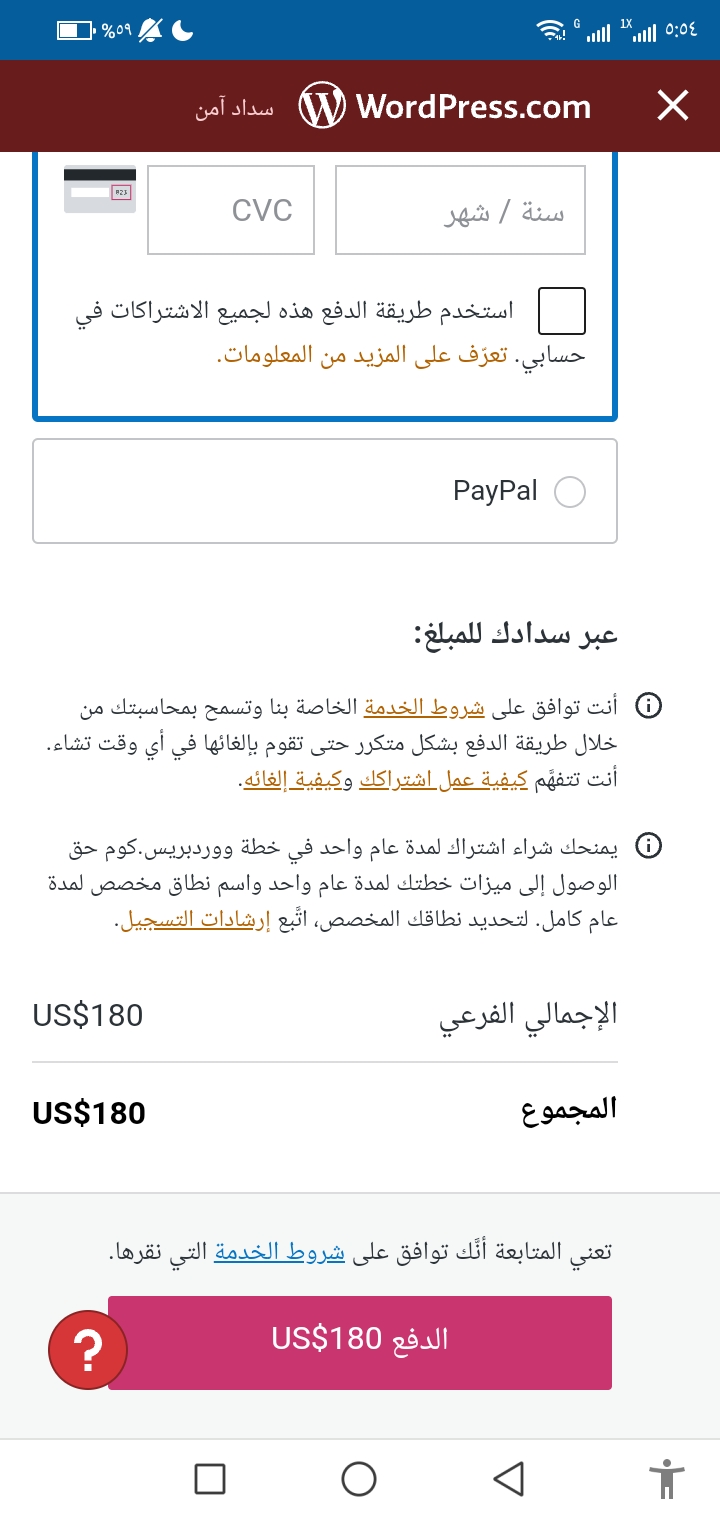
Task: Open 'شروط الخدمة' link in first info paragraph
Action: (423, 707)
